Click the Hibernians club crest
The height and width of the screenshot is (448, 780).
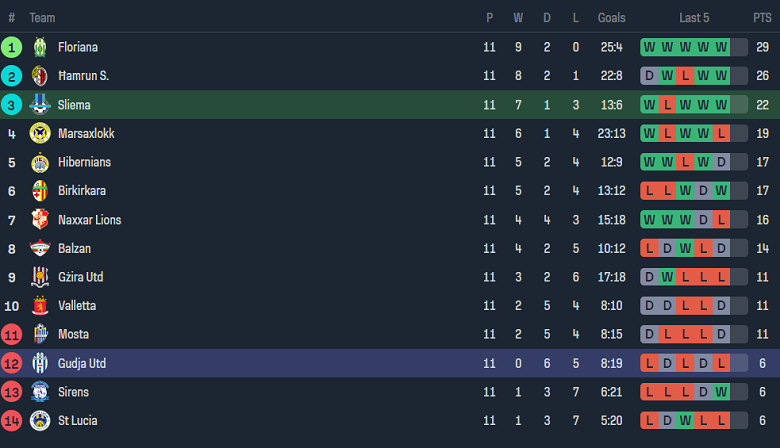point(40,162)
